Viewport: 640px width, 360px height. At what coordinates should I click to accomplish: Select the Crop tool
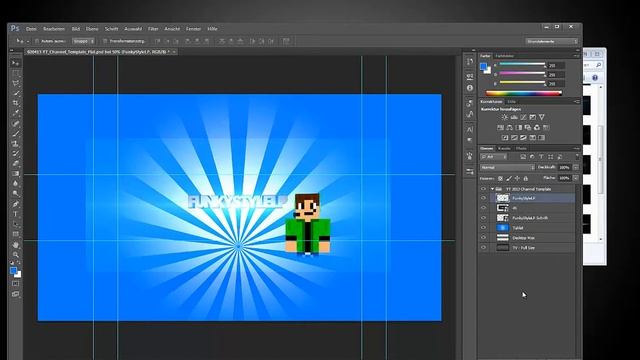coord(16,103)
